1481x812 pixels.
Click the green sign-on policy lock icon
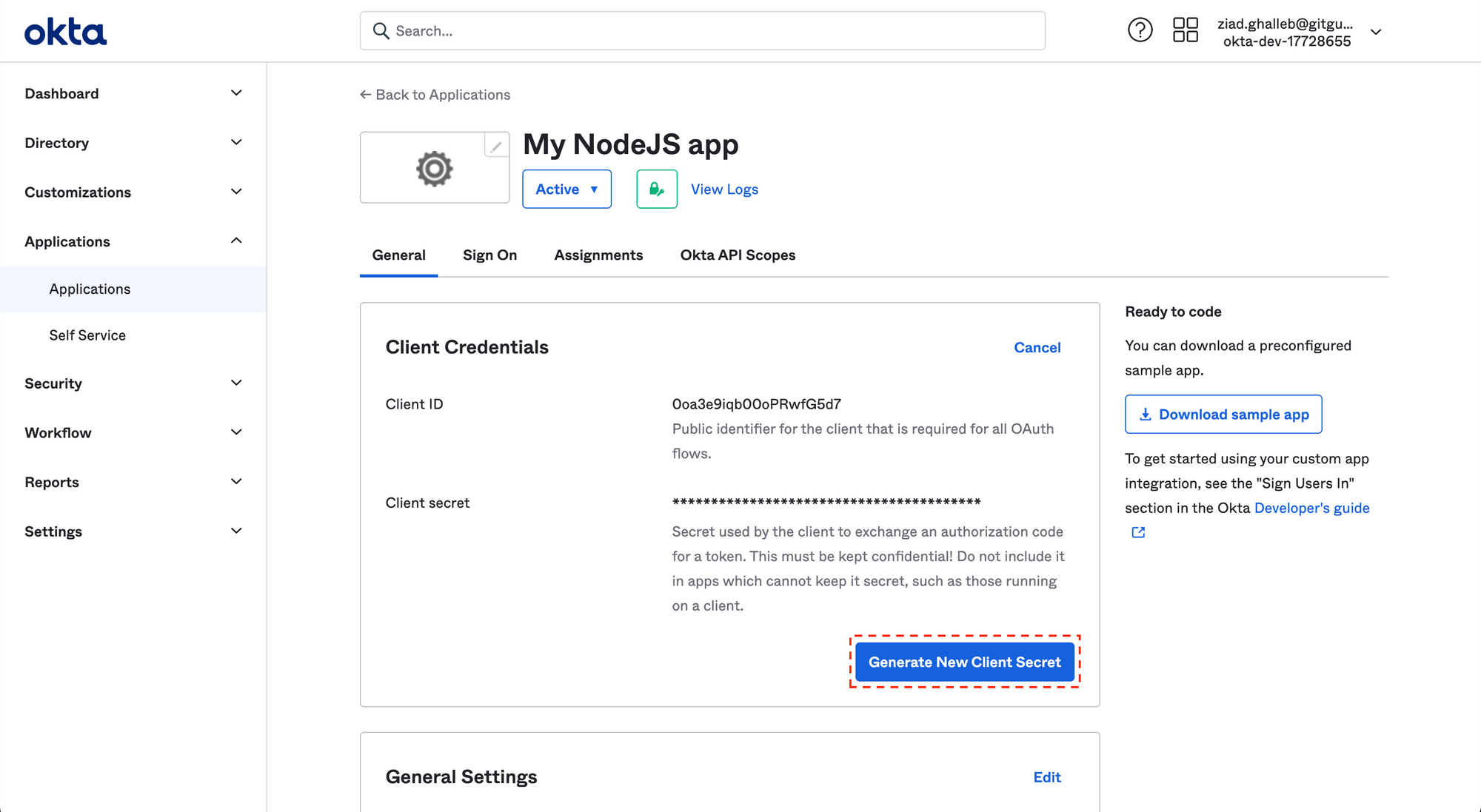click(x=656, y=189)
